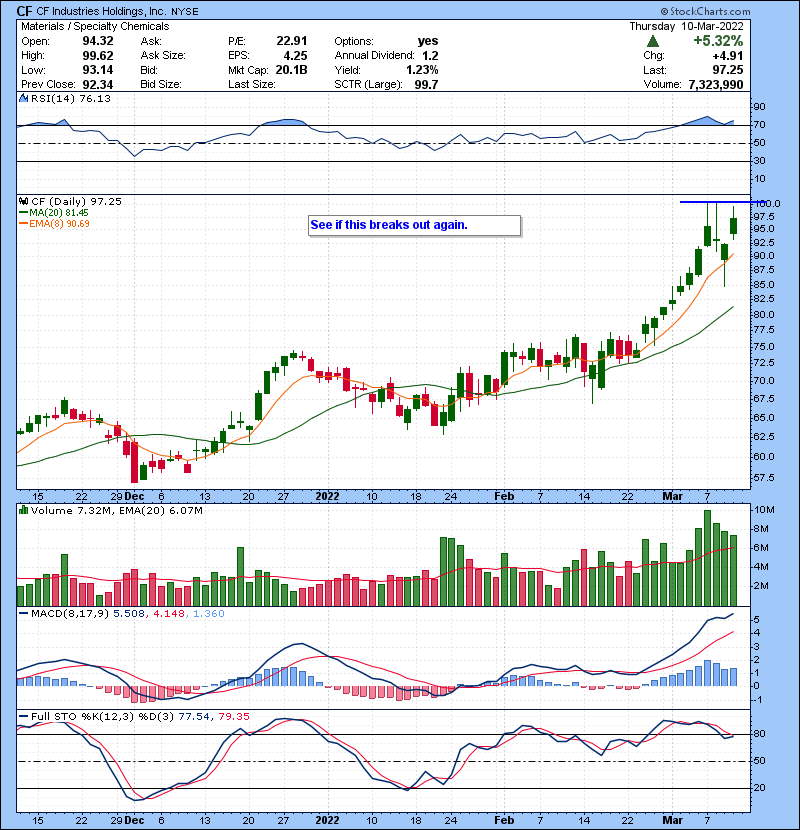800x830 pixels.
Task: Click the Volume value 7,323,990
Action: [716, 84]
